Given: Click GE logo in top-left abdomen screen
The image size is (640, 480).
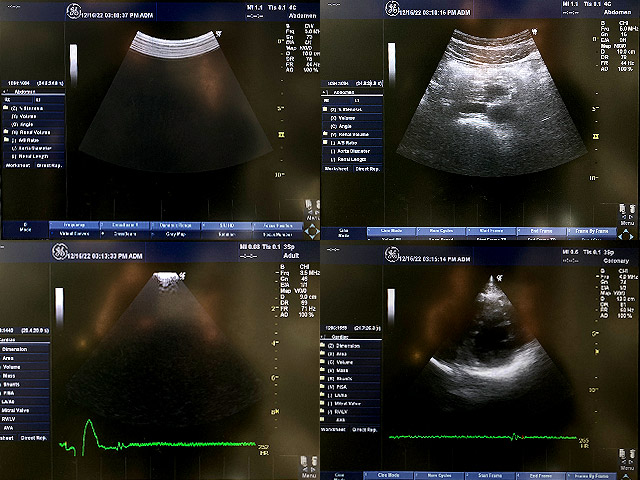Looking at the screenshot, I should (x=73, y=12).
